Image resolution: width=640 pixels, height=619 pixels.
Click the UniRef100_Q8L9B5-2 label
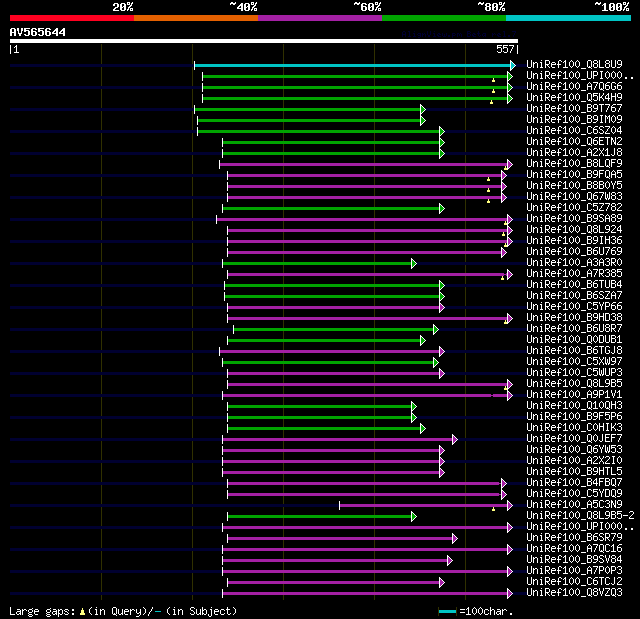tap(580, 516)
